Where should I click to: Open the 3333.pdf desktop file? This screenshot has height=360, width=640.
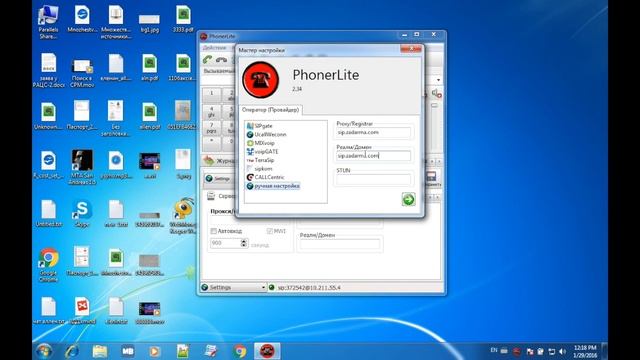(183, 19)
